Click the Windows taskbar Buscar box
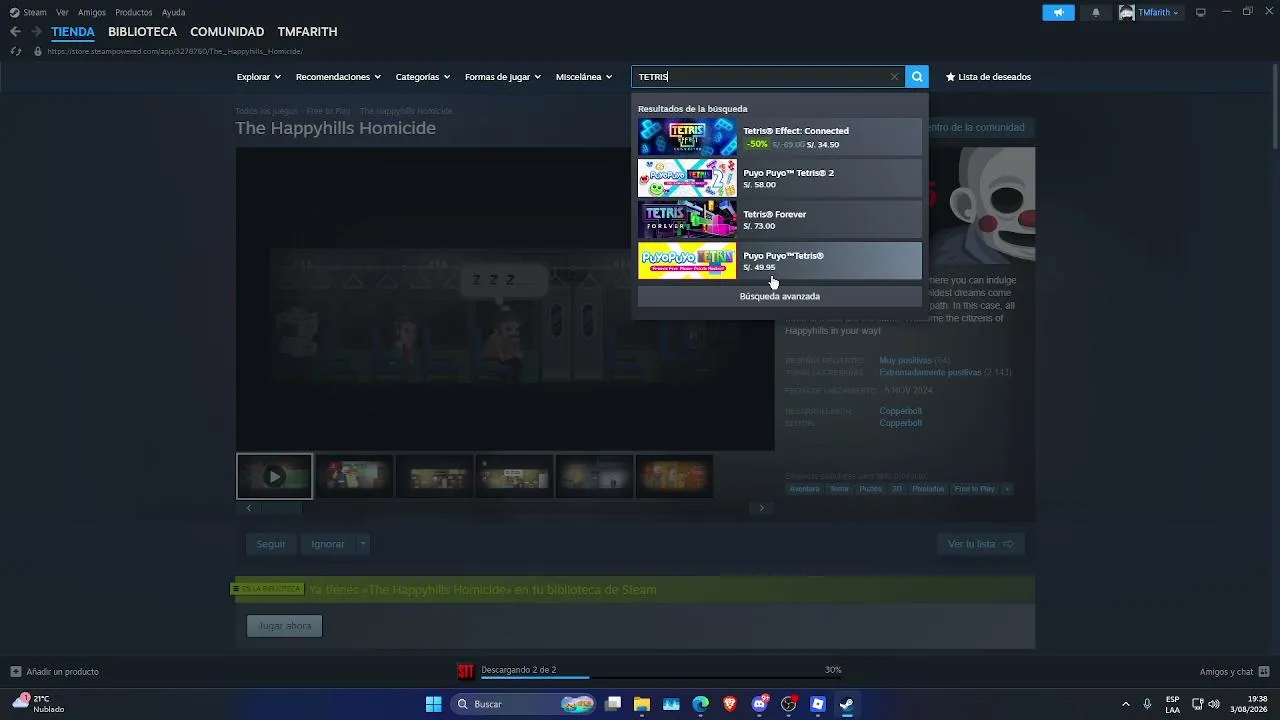This screenshot has height=720, width=1280. pos(523,704)
